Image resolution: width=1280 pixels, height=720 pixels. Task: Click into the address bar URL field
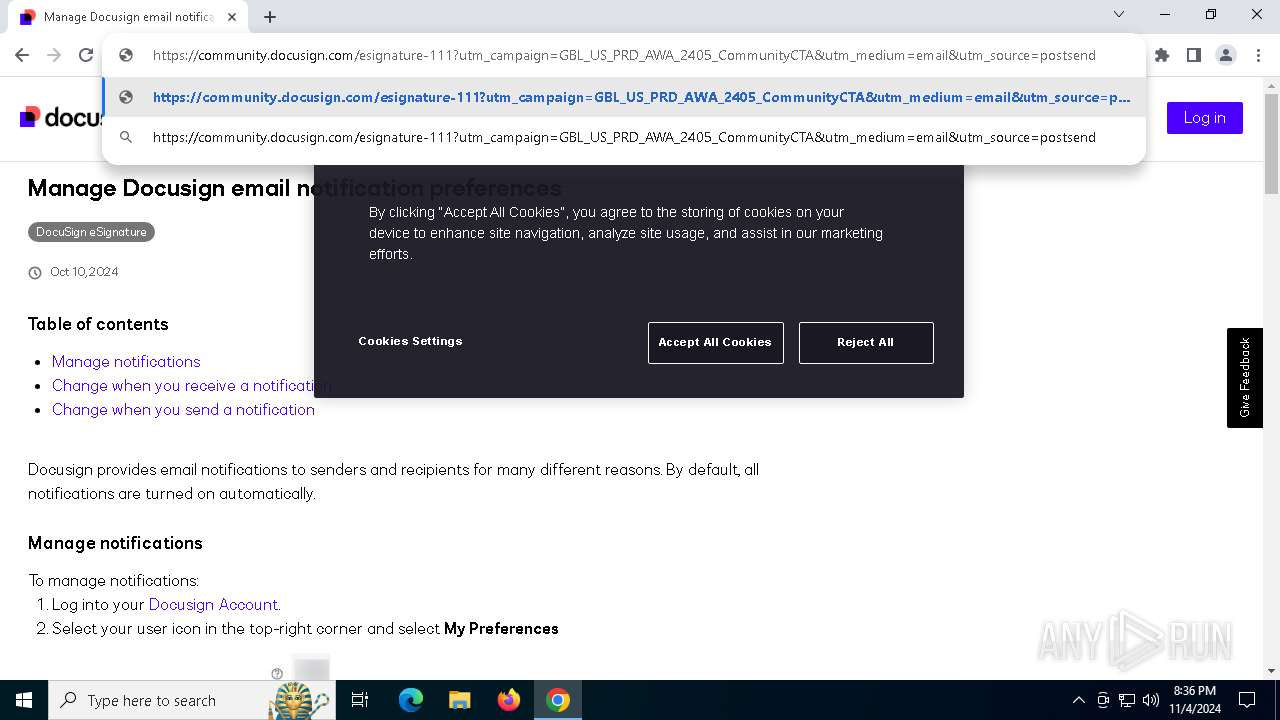click(624, 55)
